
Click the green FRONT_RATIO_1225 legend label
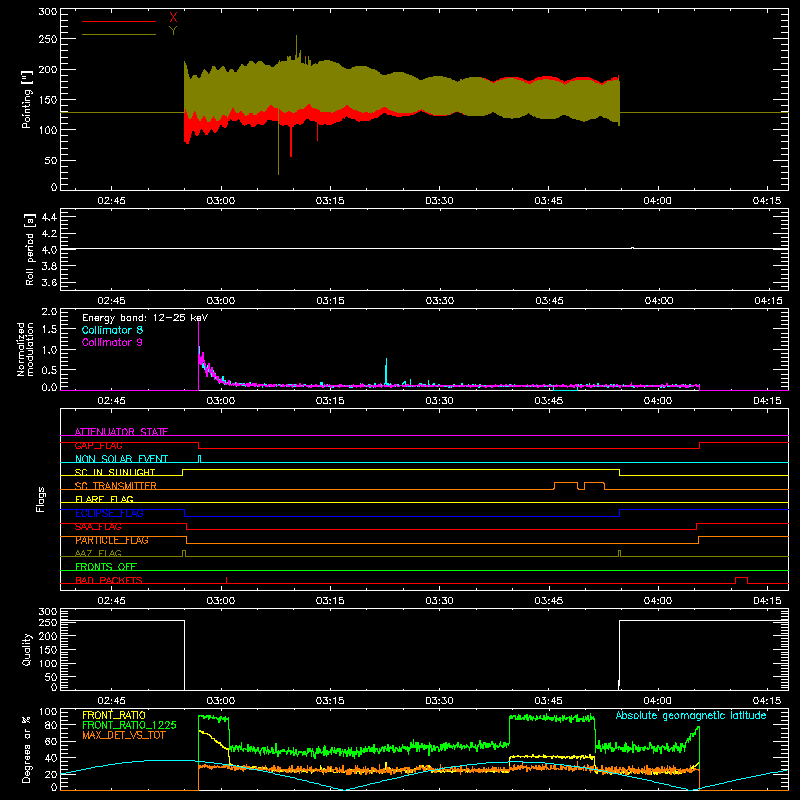tap(130, 725)
